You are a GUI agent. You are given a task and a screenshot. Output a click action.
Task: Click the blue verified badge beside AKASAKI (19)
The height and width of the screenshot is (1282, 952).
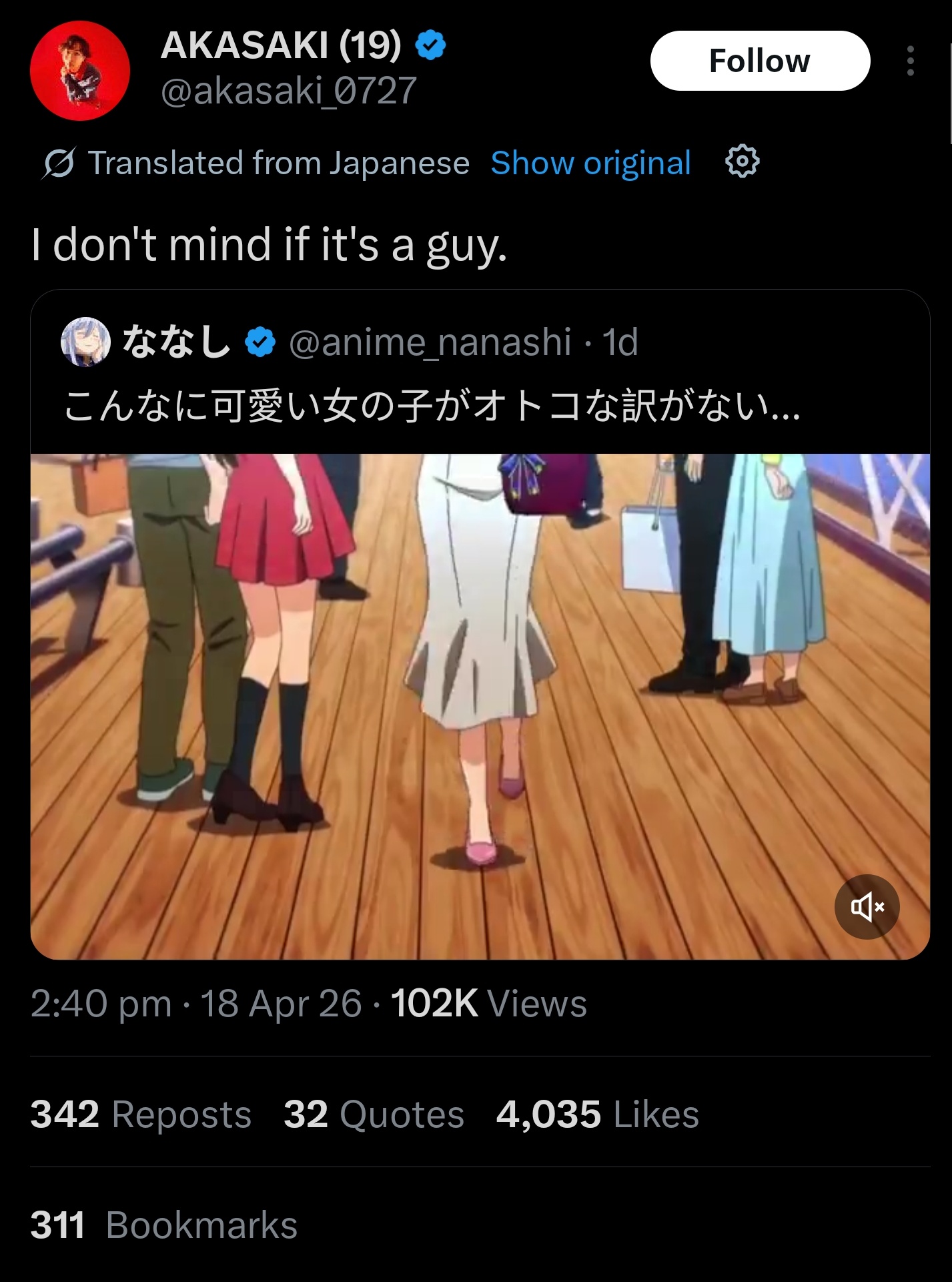(x=430, y=45)
